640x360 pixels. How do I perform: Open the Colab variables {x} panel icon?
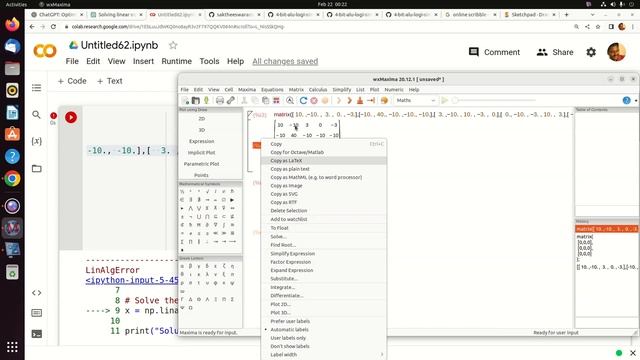[x=36, y=141]
